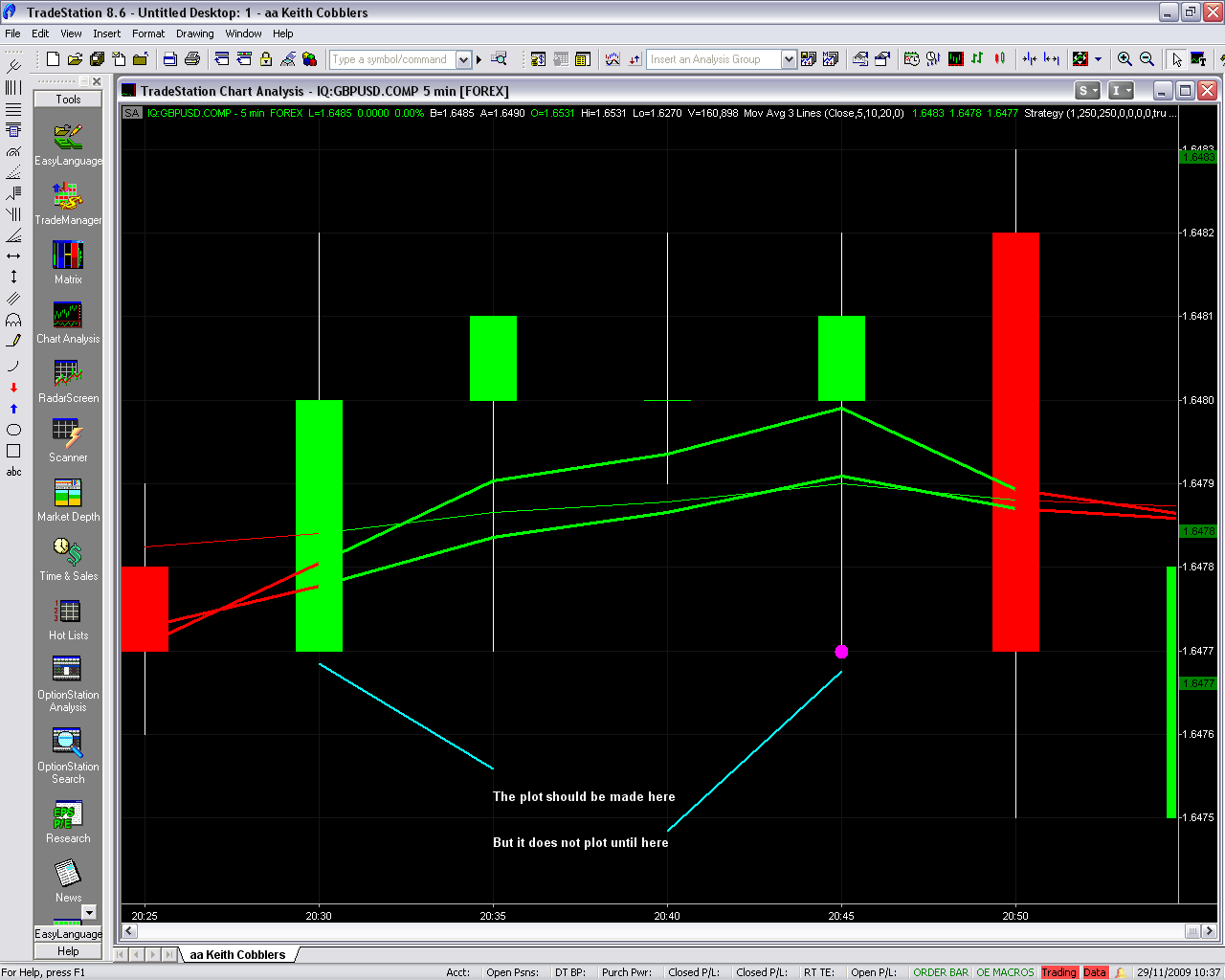Open the Format menu
The image size is (1225, 980).
pos(148,33)
